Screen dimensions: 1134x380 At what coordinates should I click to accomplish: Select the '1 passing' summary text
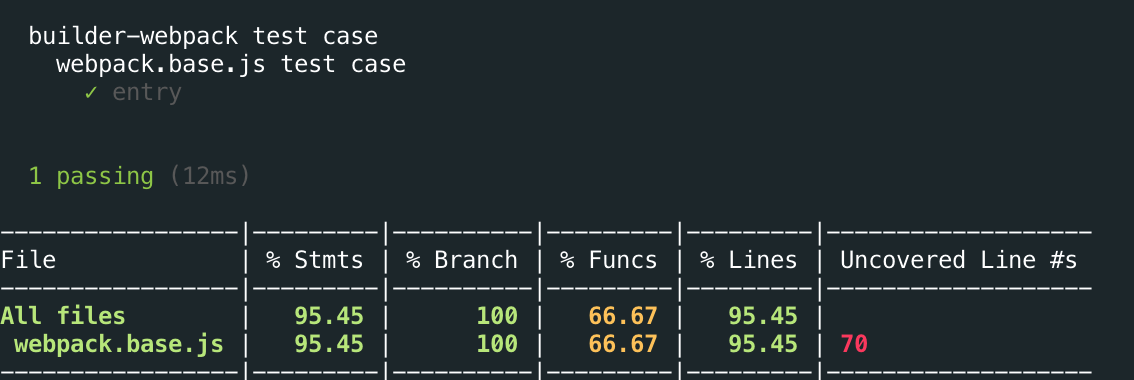point(91,177)
